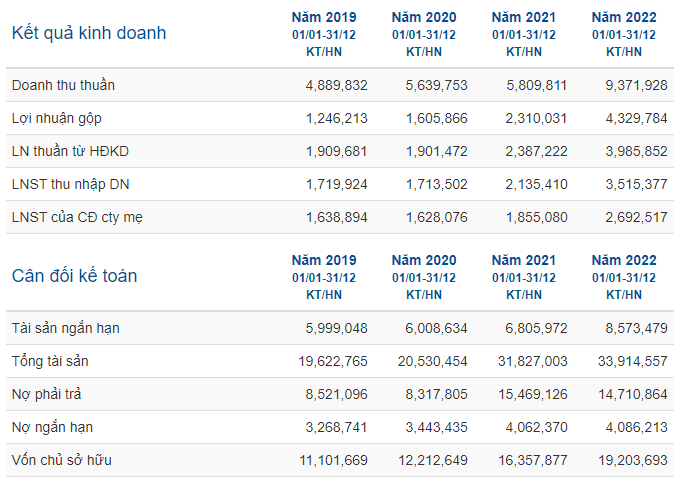Viewport: 676px width, 480px height.
Task: Click the LN thuần từ HĐKD row
Action: pos(340,151)
